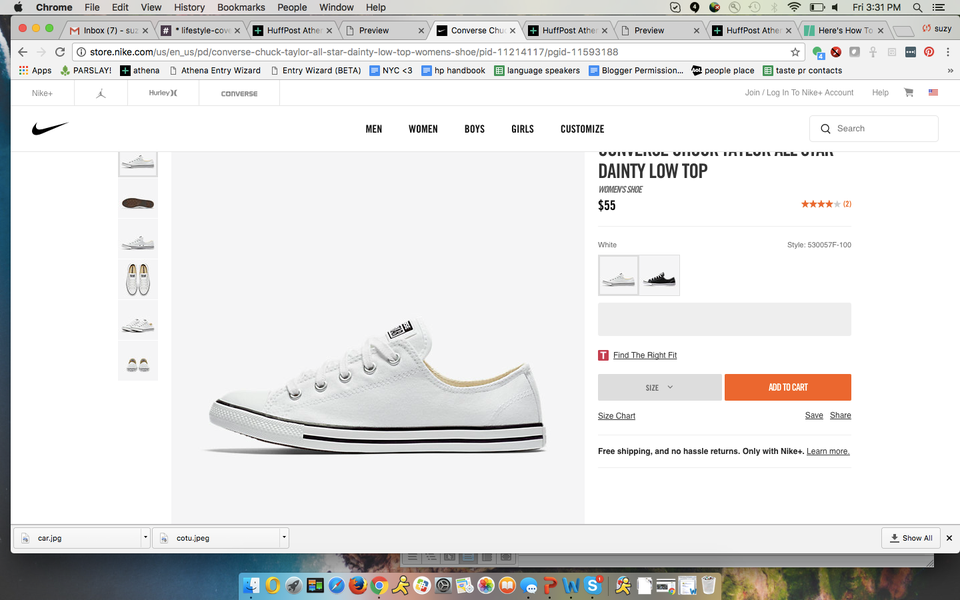Open the Chrome three-dot menu
Screen dimensions: 960x600
point(947,52)
